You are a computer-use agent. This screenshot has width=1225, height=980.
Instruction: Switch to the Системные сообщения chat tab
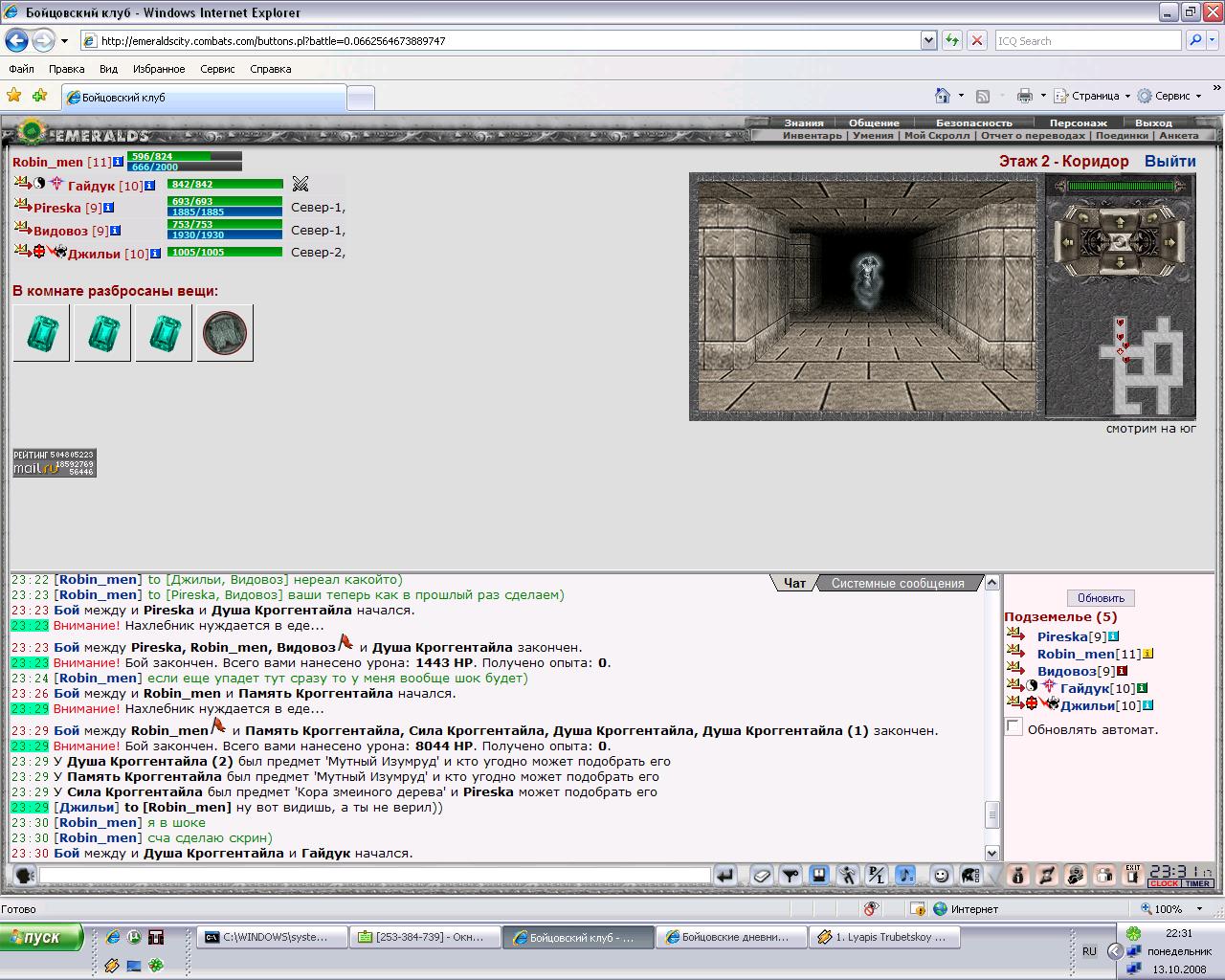(x=898, y=583)
